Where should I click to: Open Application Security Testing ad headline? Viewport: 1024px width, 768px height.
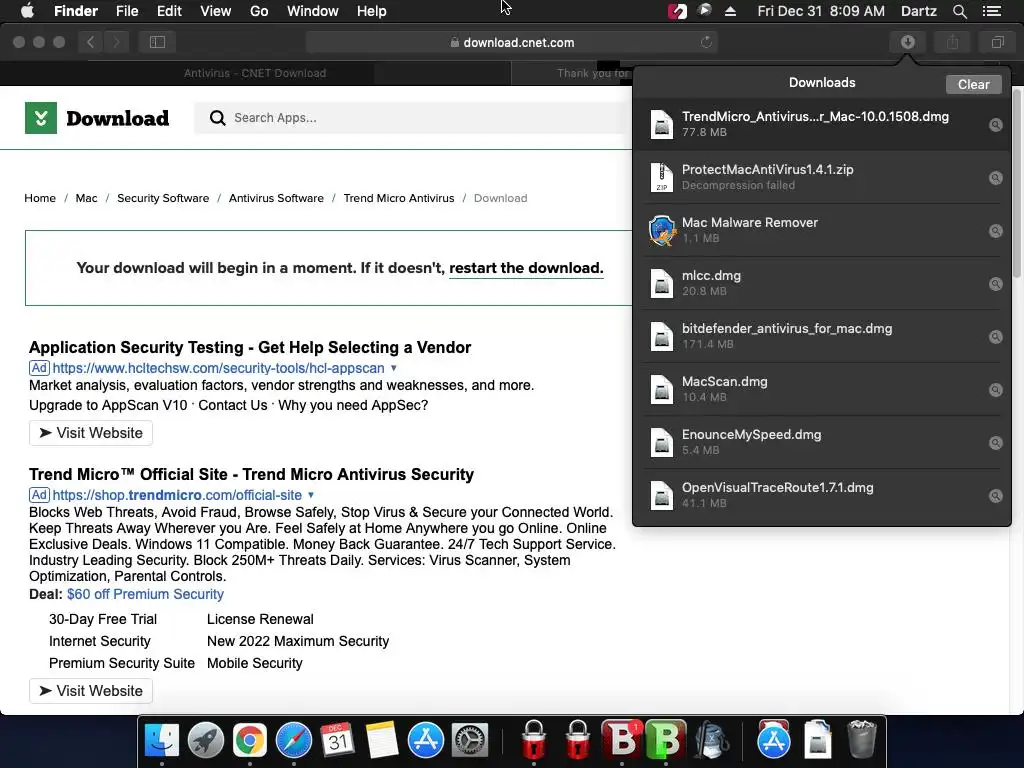[250, 347]
